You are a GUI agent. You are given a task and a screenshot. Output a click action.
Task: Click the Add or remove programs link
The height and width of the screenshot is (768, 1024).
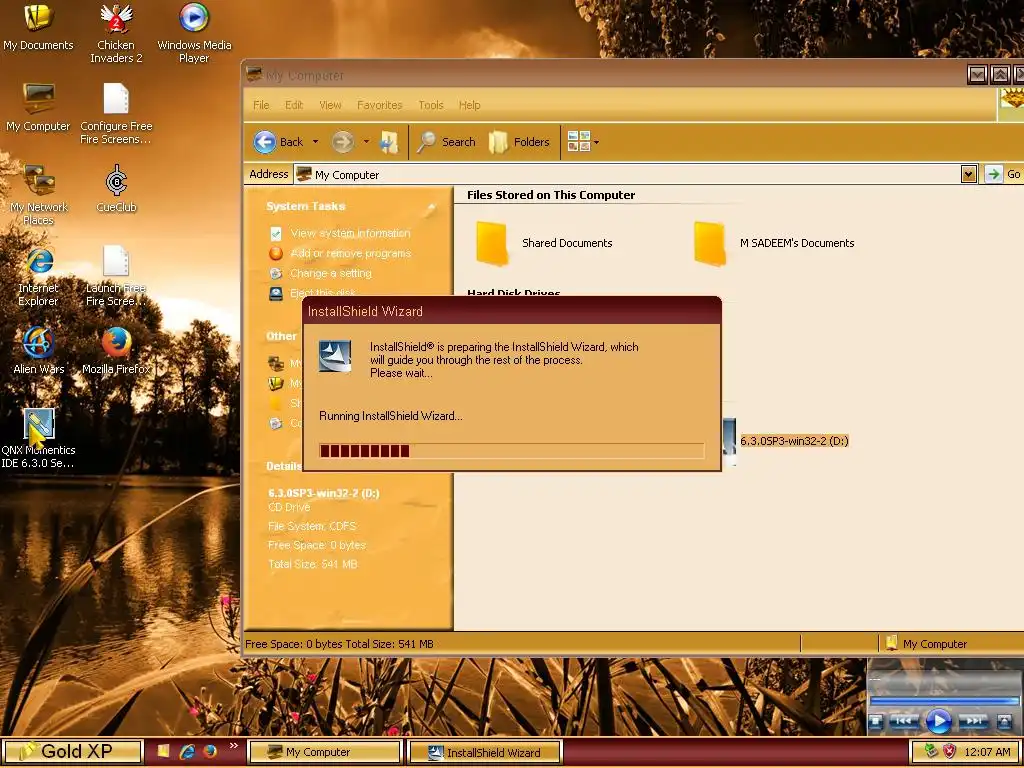[x=351, y=253]
